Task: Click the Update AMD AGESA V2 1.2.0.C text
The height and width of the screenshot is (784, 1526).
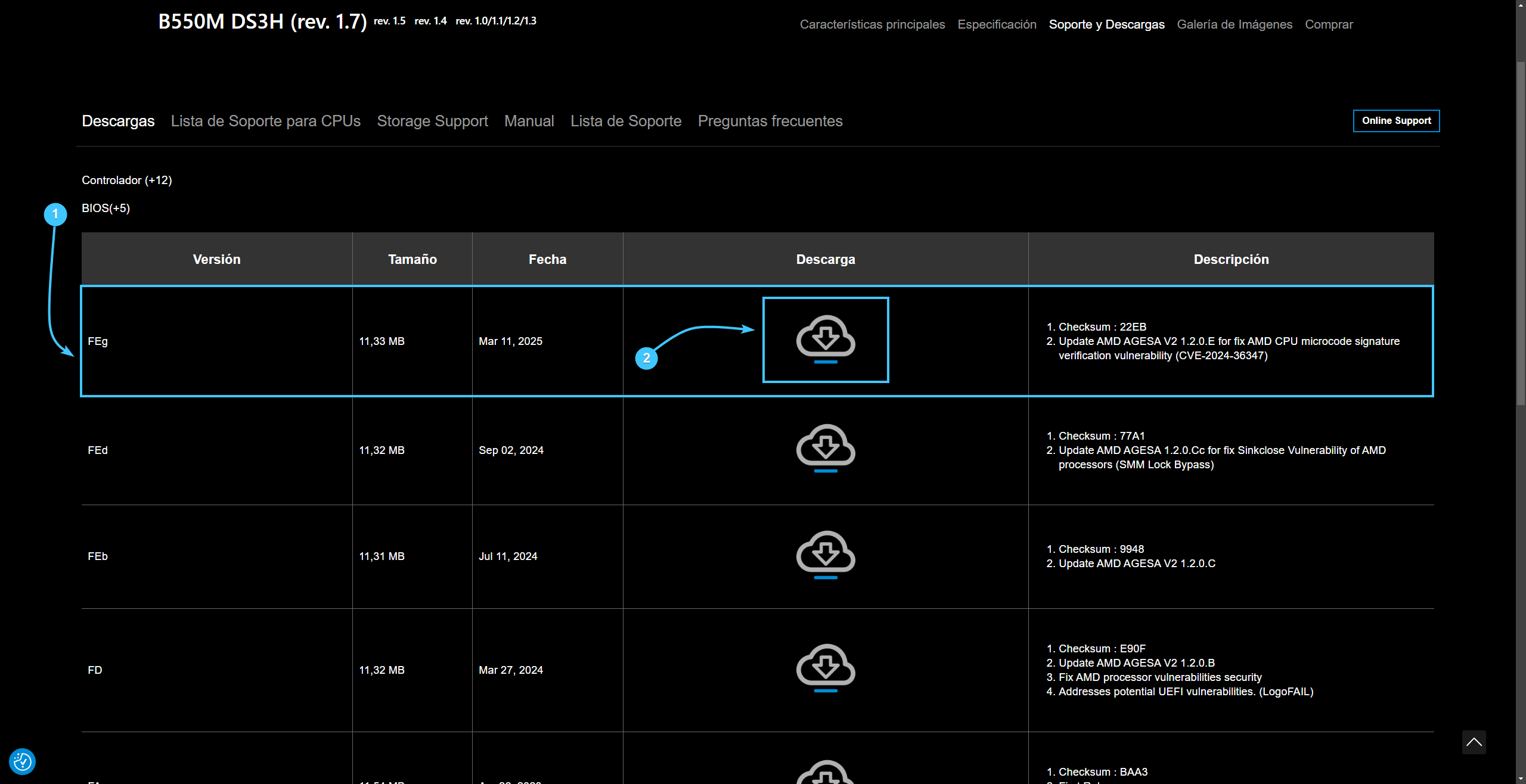Action: coord(1137,564)
